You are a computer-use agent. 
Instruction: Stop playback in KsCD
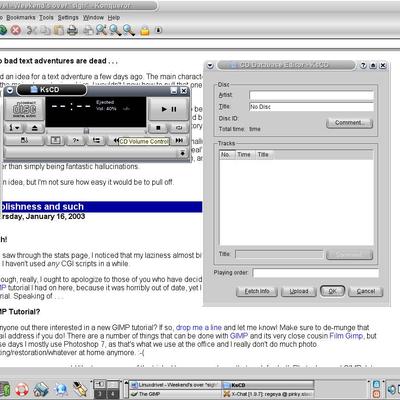158,127
